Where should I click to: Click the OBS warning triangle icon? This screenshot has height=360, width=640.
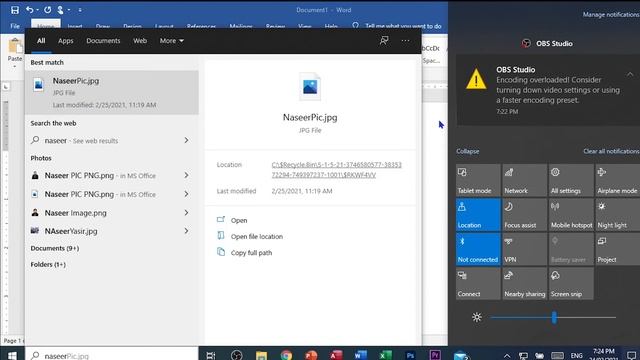click(x=476, y=79)
